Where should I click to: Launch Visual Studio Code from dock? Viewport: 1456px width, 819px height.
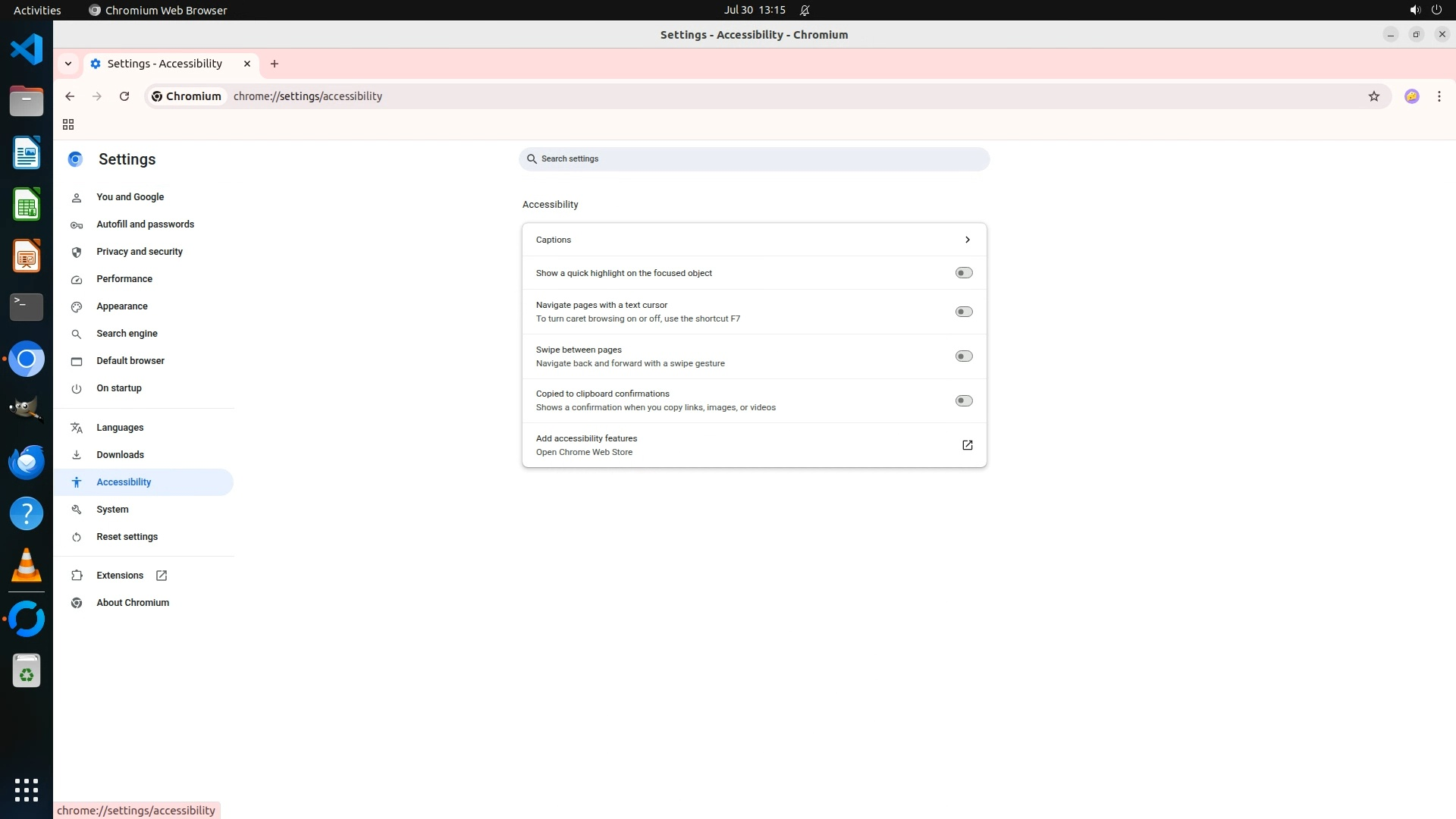coord(27,50)
